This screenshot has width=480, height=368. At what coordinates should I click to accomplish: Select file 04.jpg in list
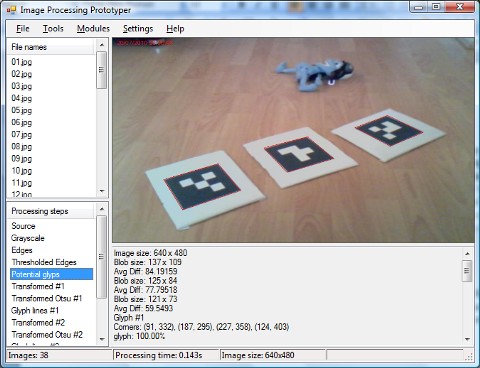(22, 98)
